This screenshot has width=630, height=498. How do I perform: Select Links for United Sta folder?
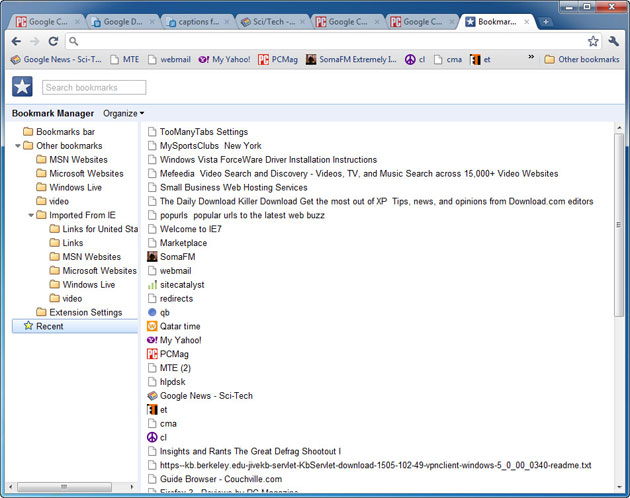(x=94, y=229)
